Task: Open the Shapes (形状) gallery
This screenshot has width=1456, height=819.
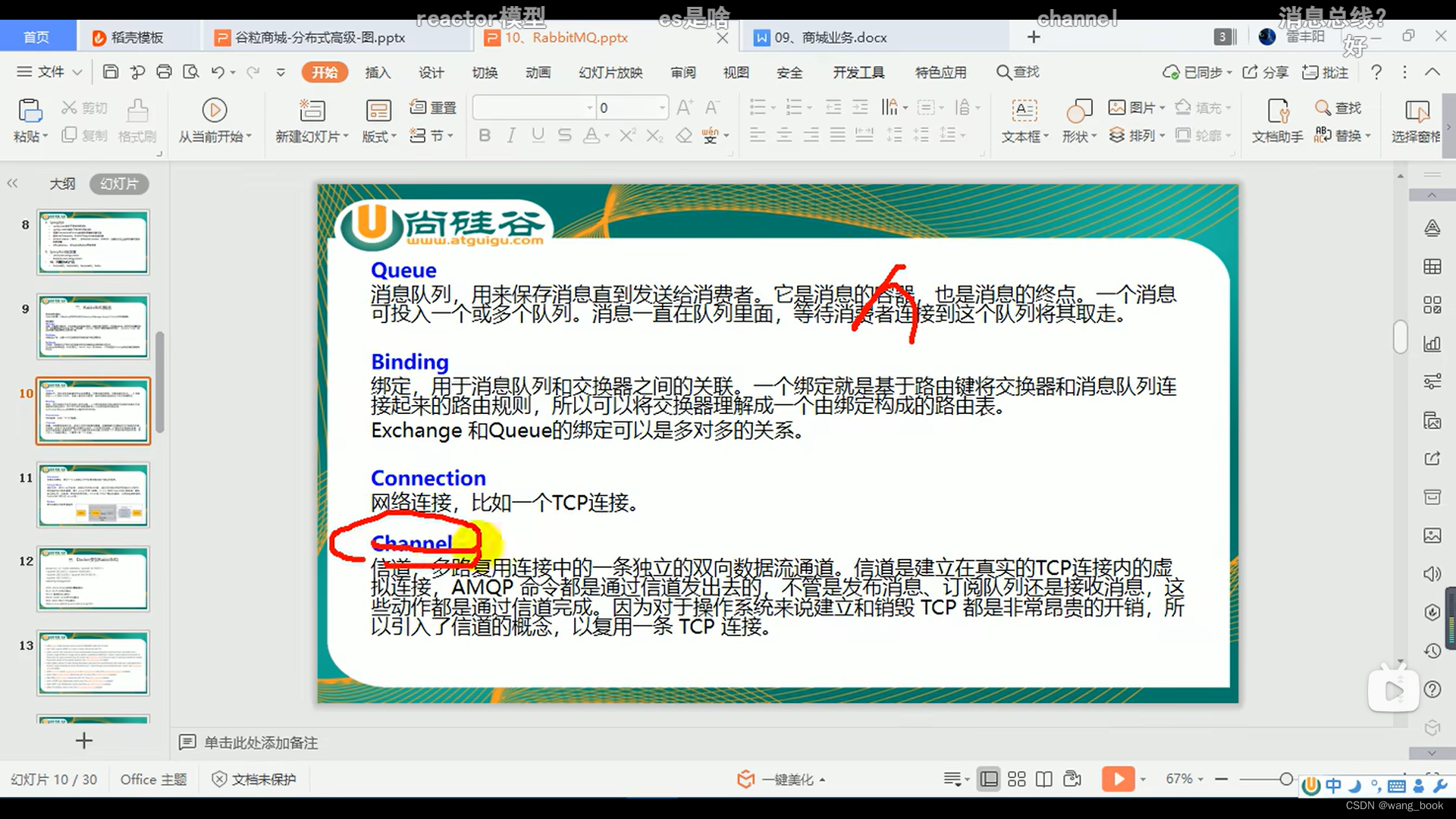Action: [x=1079, y=120]
